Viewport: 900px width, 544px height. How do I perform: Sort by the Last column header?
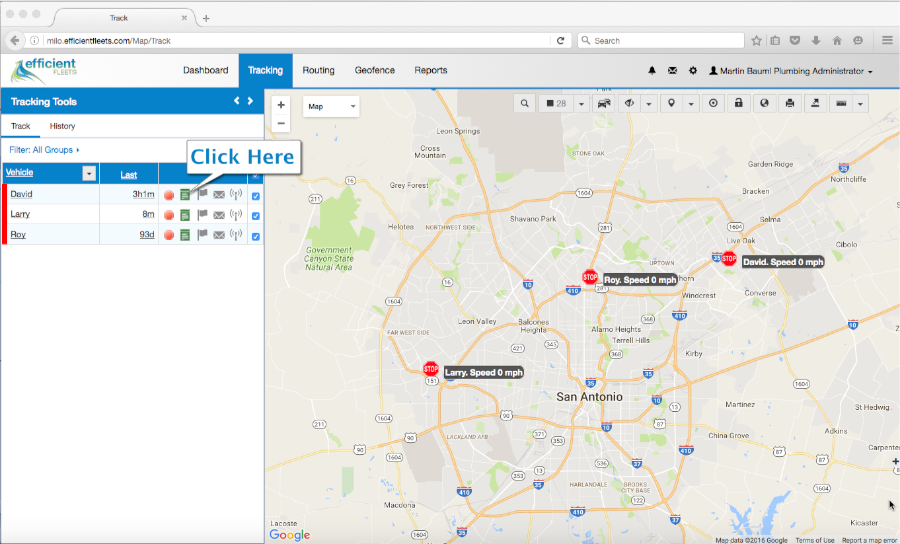tap(129, 174)
